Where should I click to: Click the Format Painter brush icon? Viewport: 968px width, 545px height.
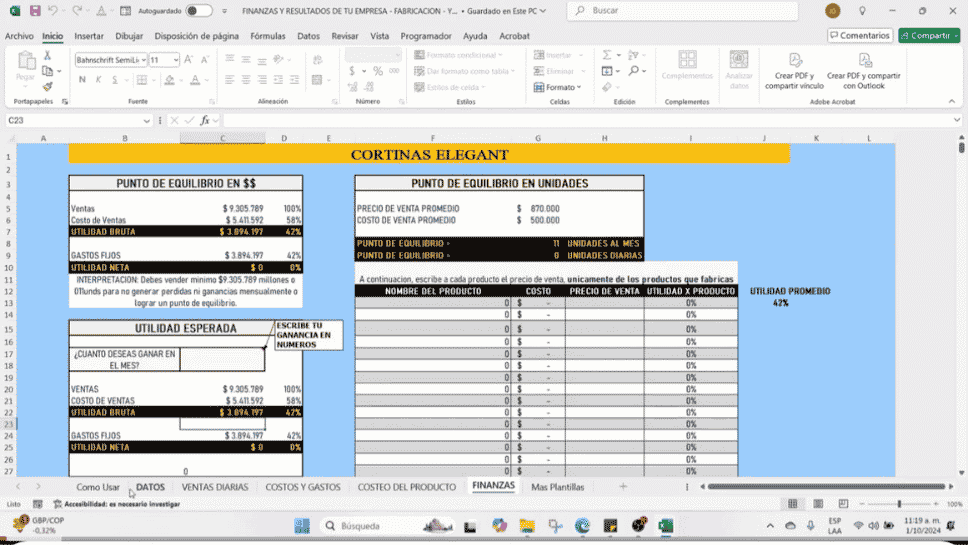47,87
